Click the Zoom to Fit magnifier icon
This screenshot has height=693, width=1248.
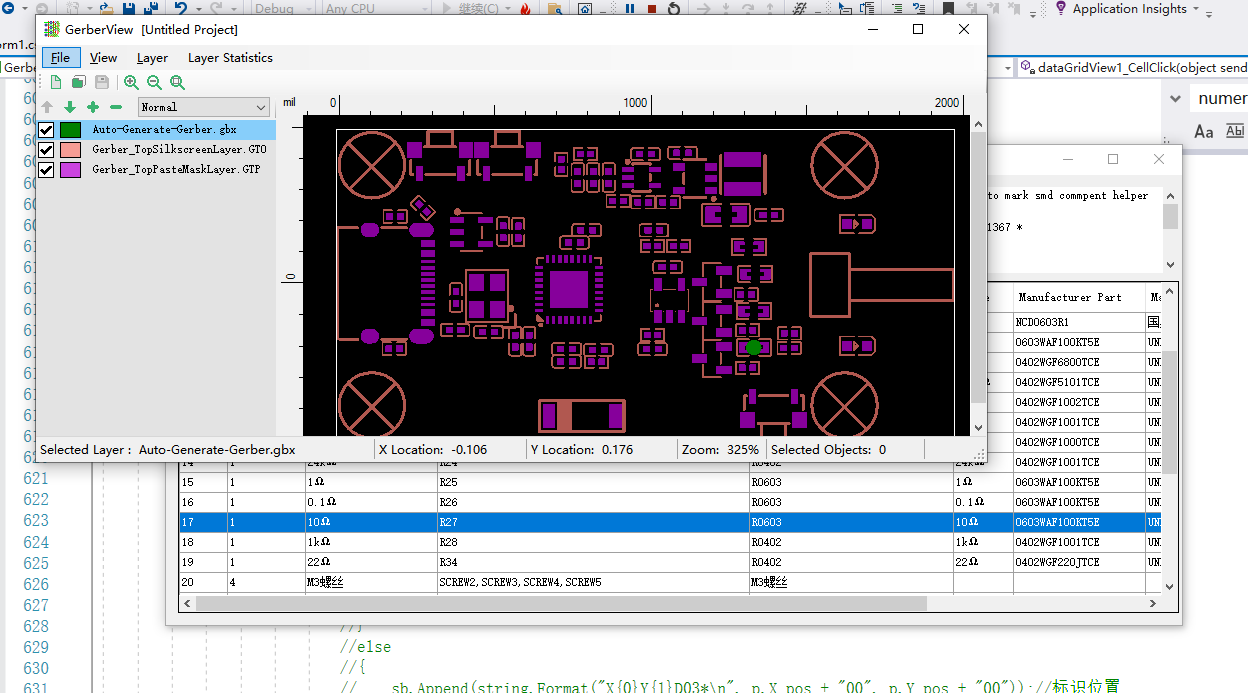point(177,83)
